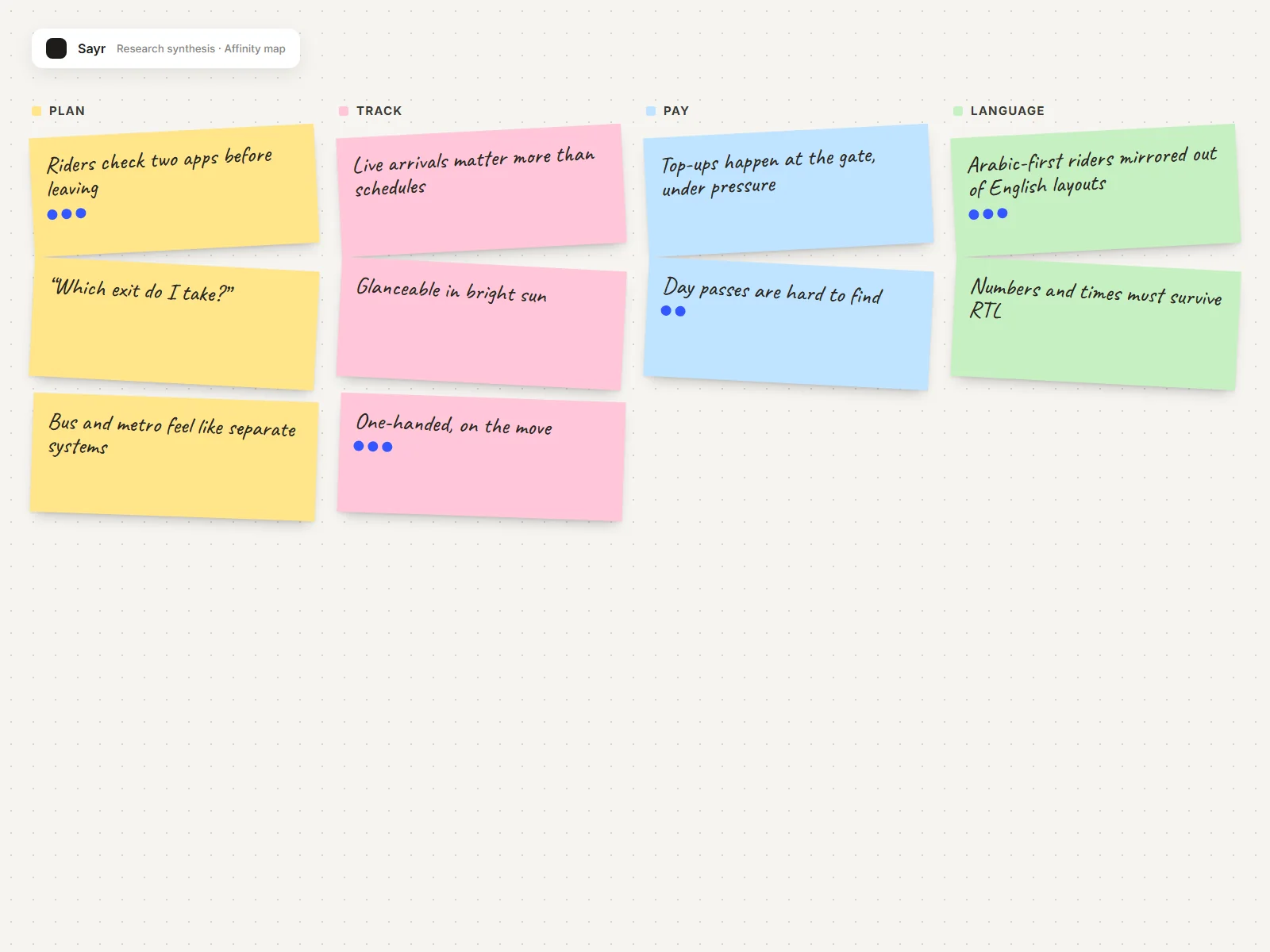
Task: Select the 'Which exit do I take?' note
Action: [175, 324]
